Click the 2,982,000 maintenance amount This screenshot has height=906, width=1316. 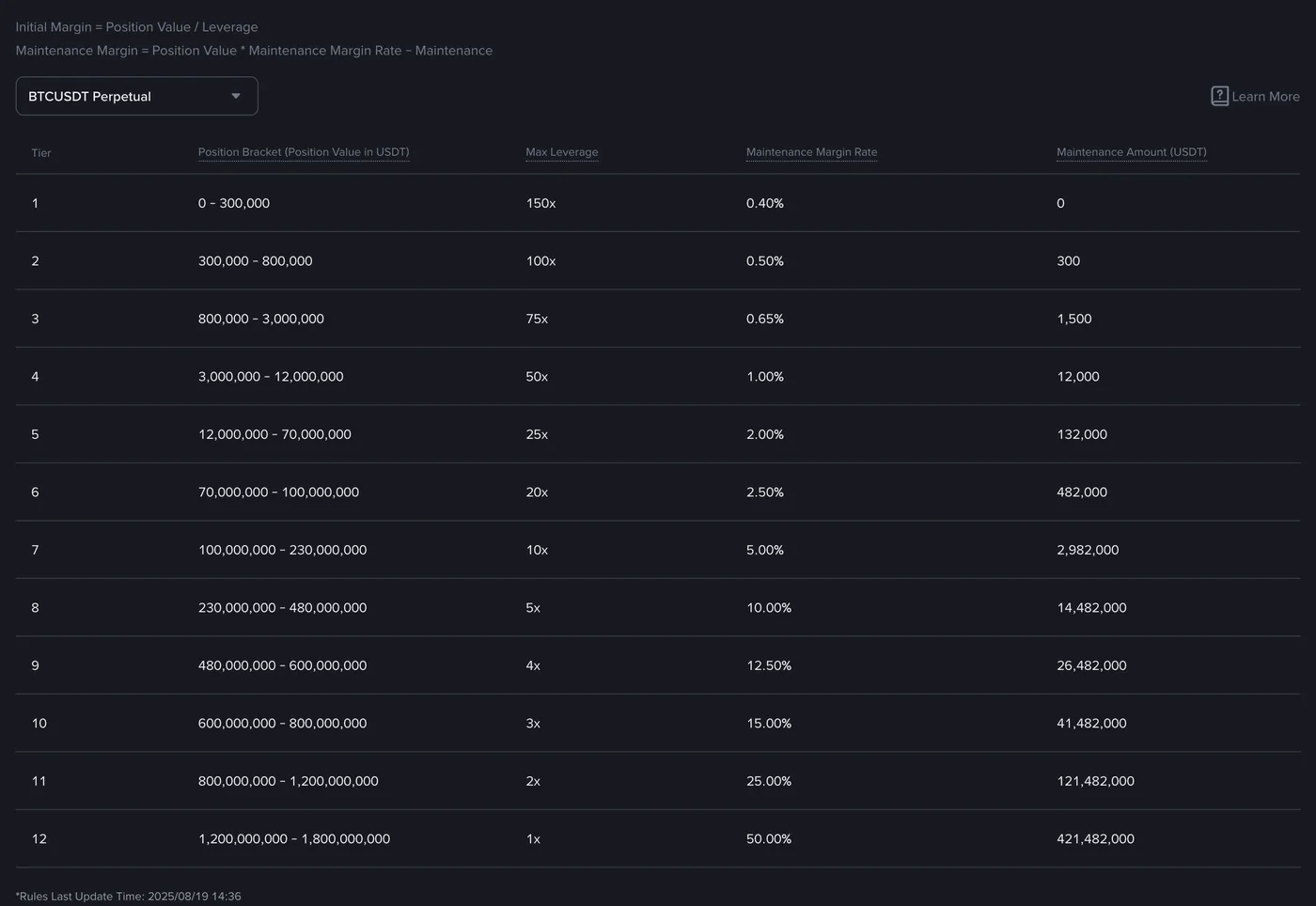tap(1088, 550)
